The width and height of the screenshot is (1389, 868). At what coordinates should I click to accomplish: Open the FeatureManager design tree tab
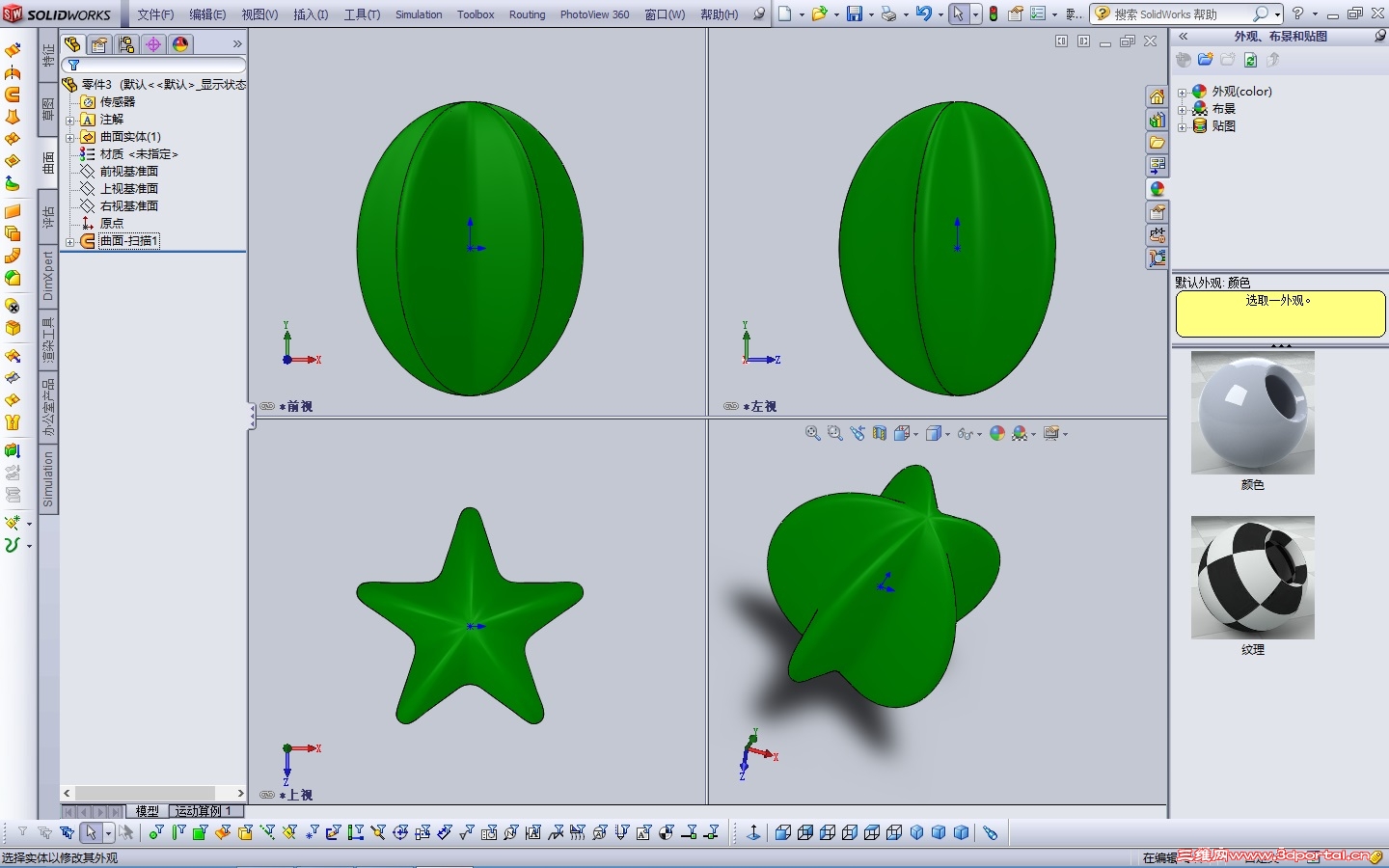[x=72, y=44]
